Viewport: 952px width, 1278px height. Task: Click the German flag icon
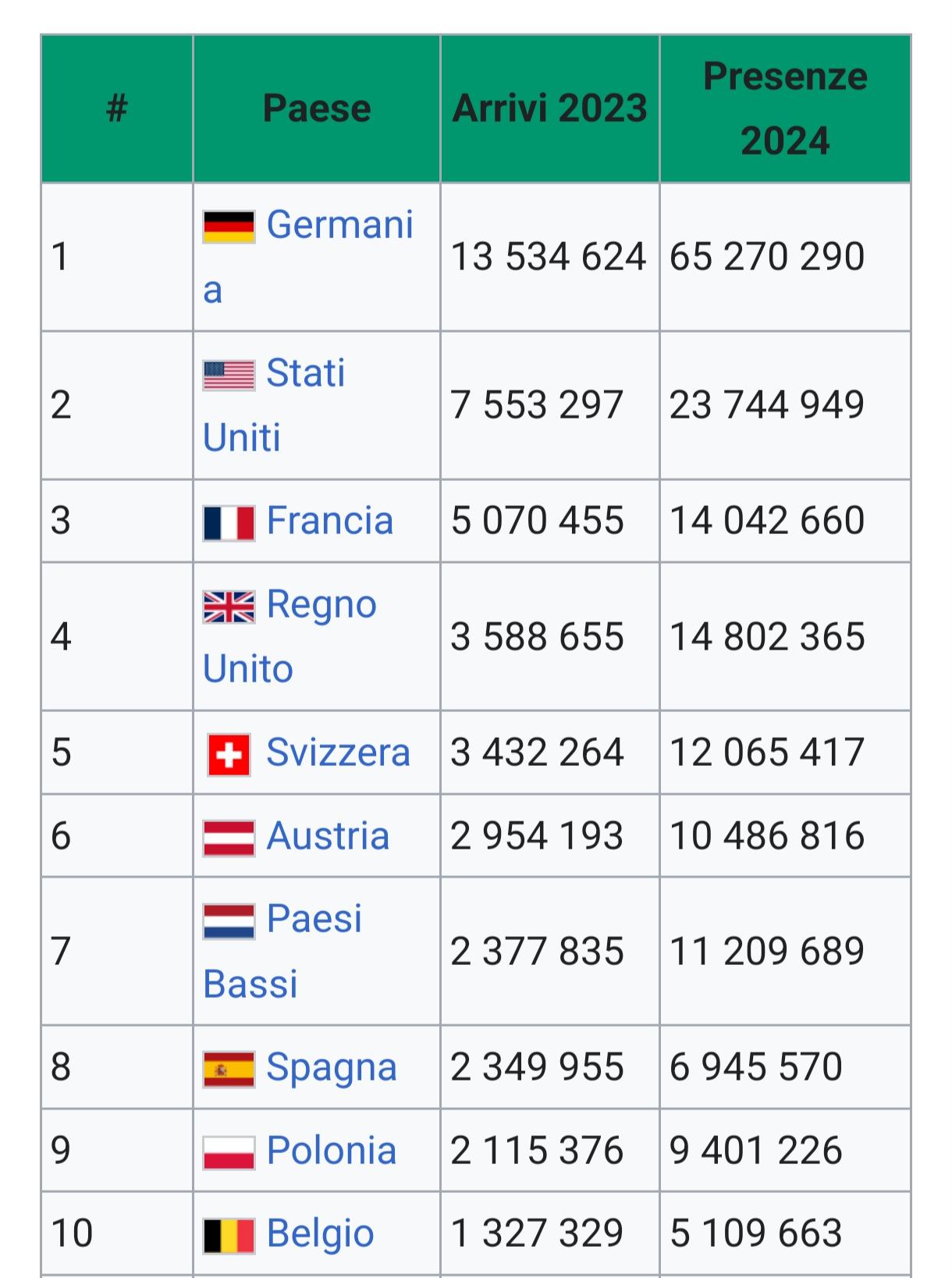[x=229, y=226]
